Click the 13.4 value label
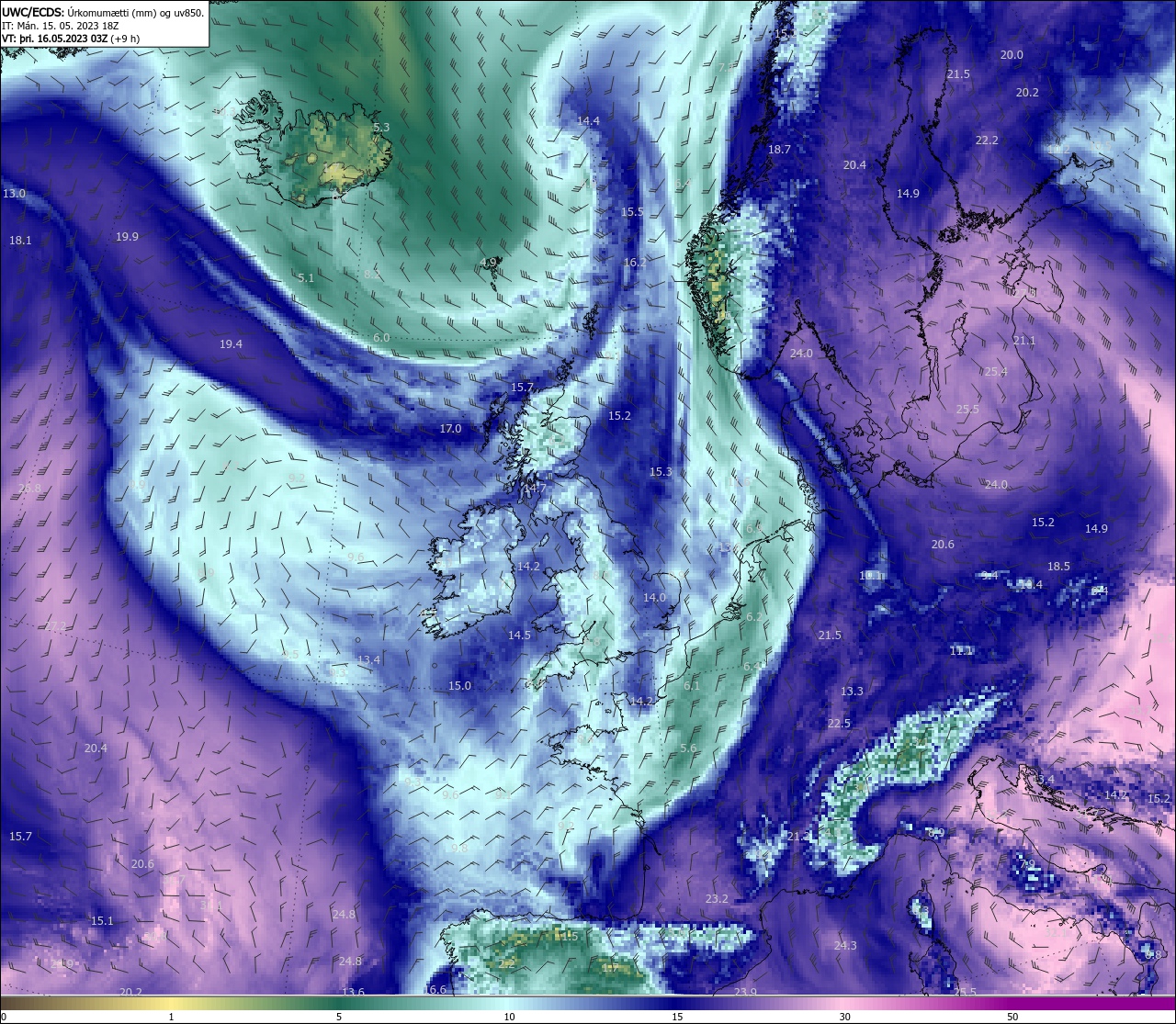1176x1024 pixels. pos(368,659)
